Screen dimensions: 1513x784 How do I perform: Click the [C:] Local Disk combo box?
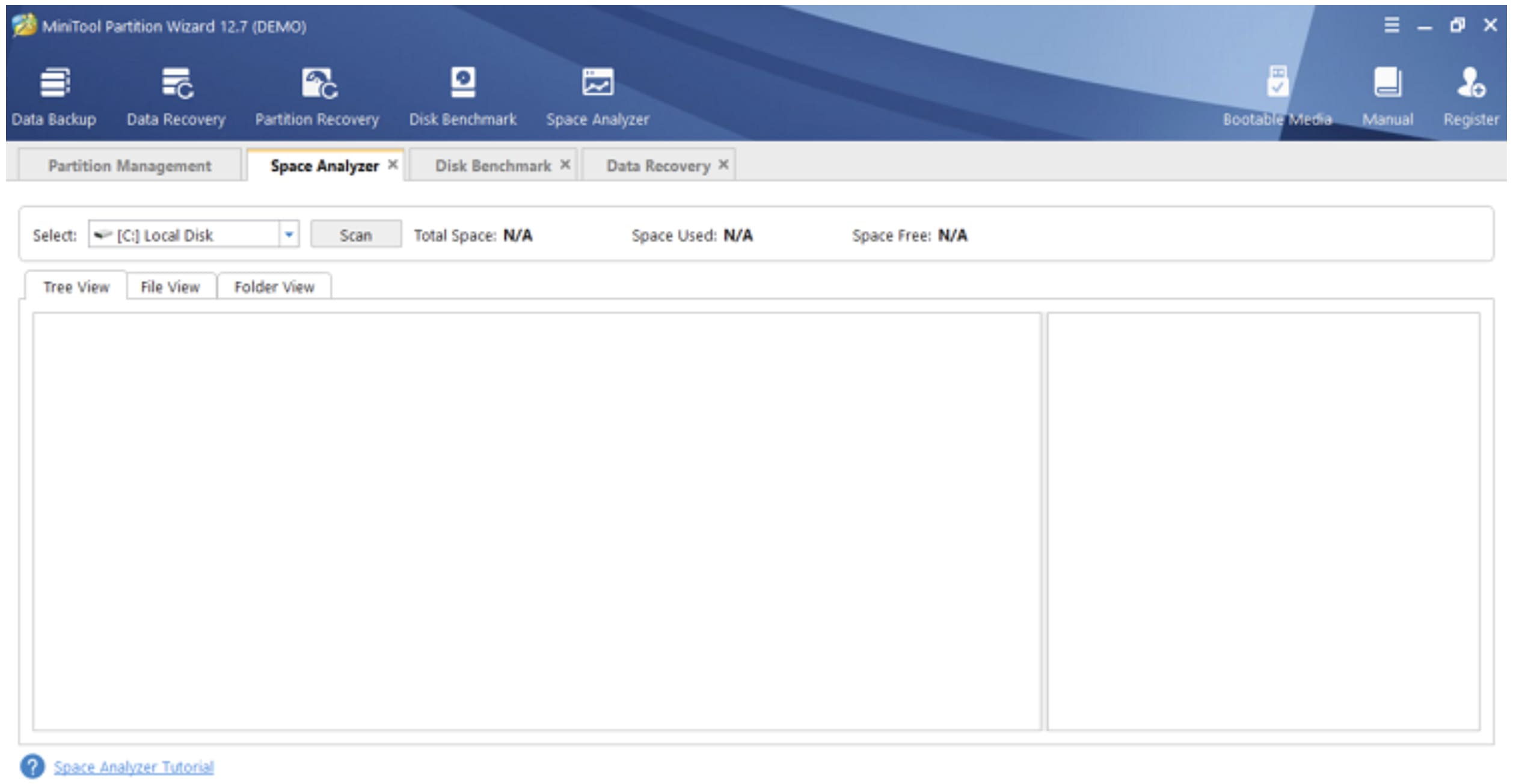183,234
